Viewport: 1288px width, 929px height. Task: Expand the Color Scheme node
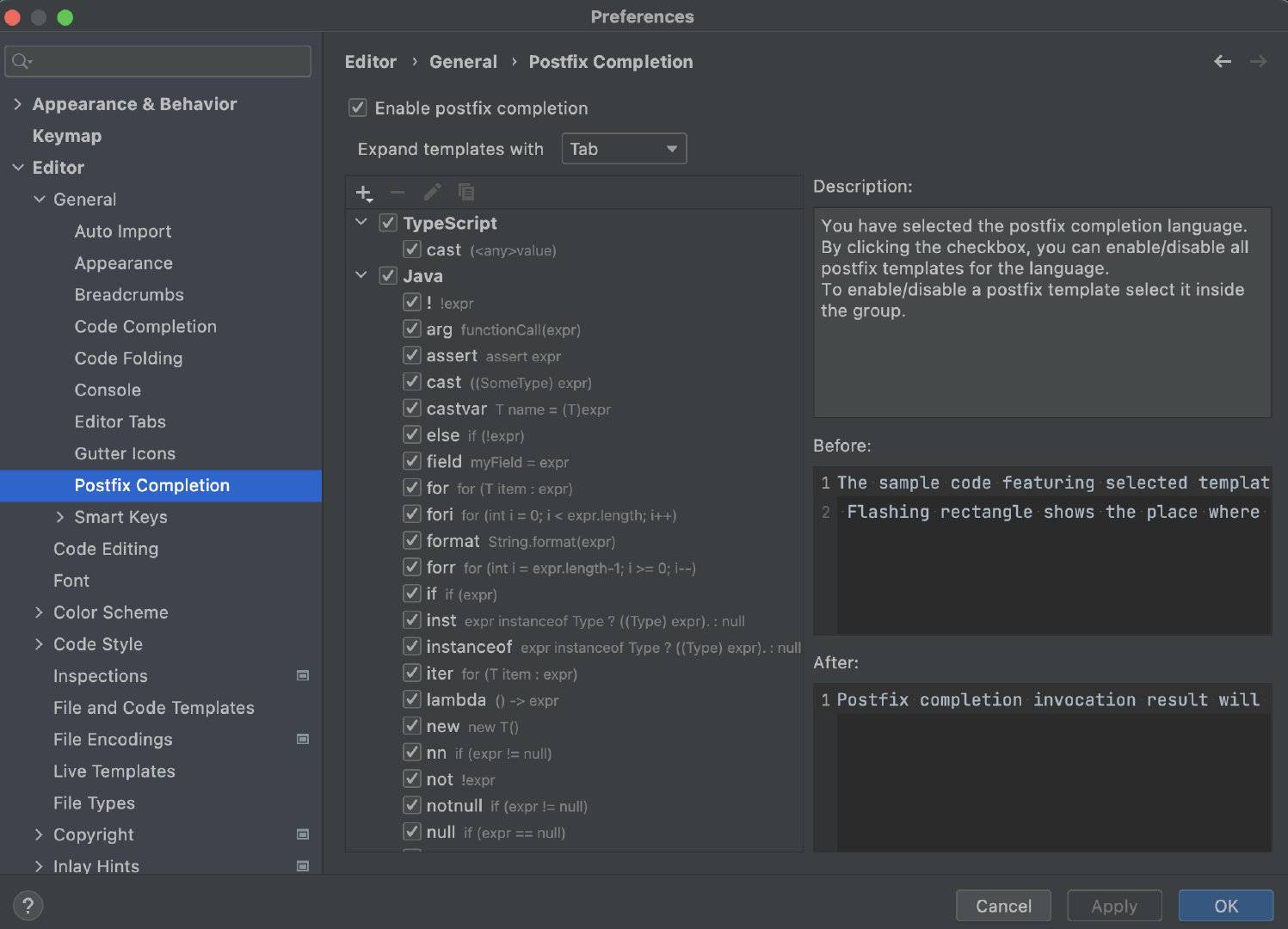pos(39,612)
